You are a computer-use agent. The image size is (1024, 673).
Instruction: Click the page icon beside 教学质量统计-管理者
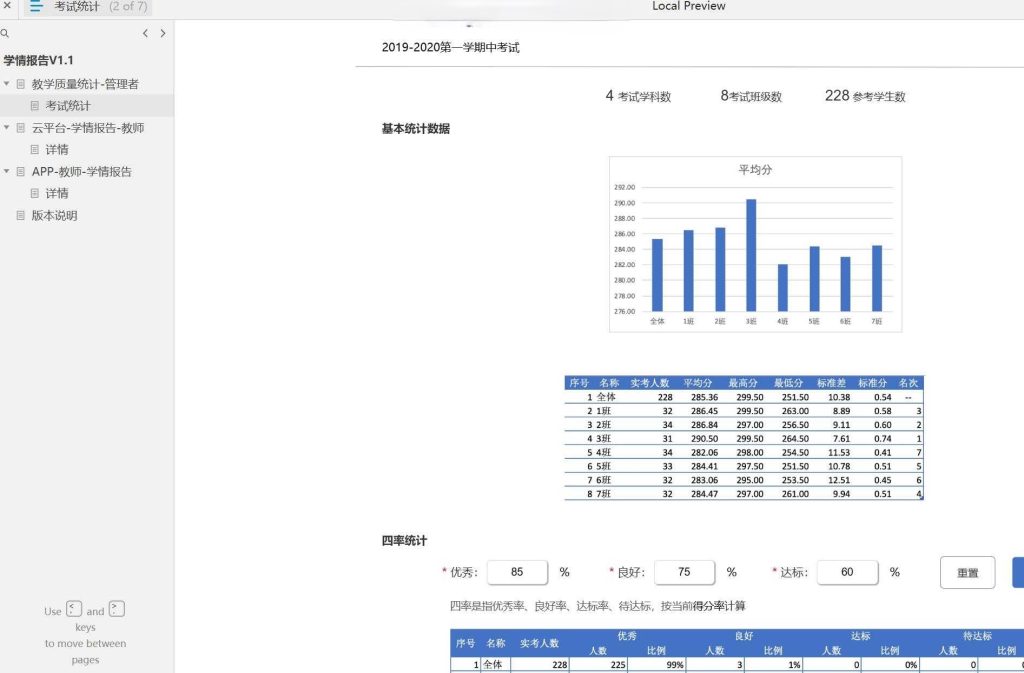21,83
